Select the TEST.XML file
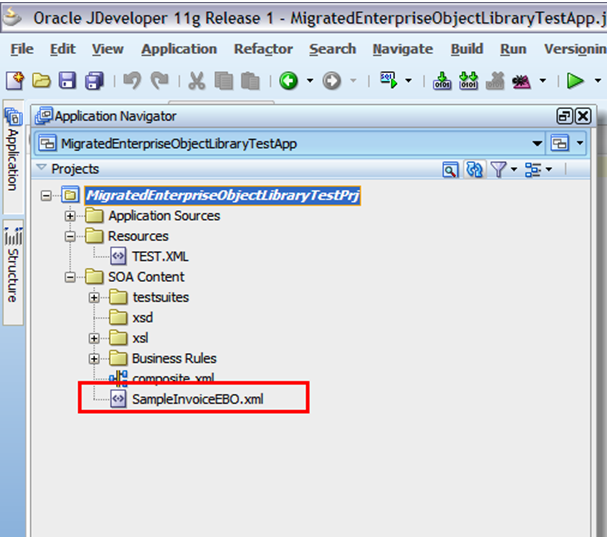 pos(160,257)
